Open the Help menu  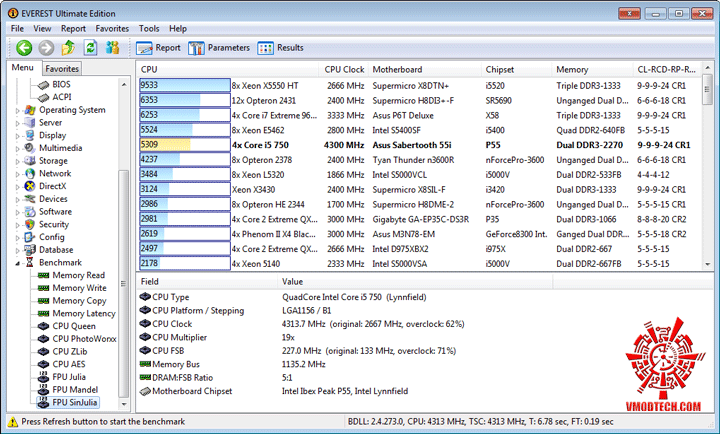178,28
